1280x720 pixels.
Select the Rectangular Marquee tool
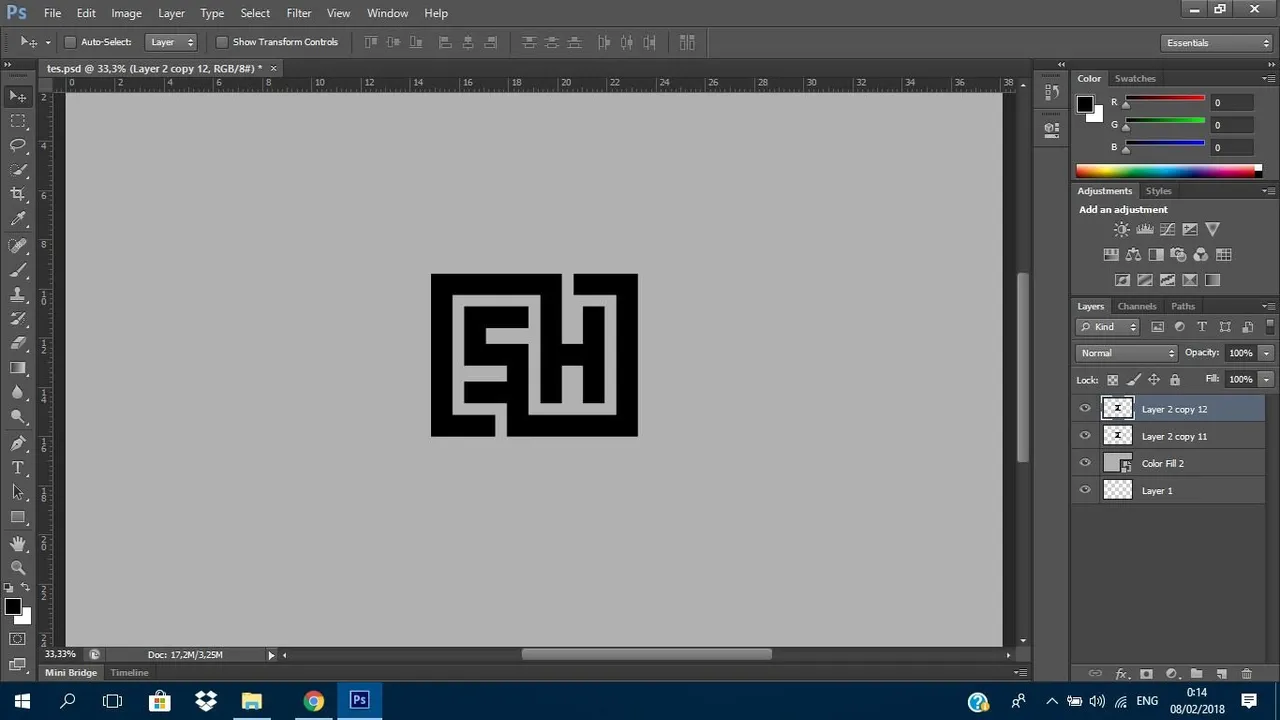pyautogui.click(x=18, y=121)
